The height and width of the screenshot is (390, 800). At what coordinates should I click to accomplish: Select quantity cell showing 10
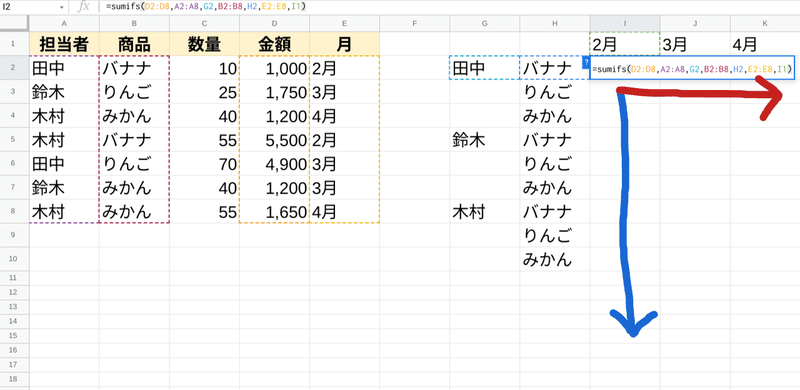click(x=204, y=67)
